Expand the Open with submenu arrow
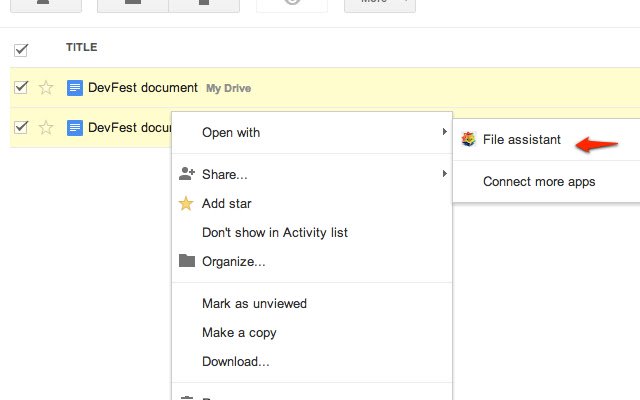The height and width of the screenshot is (400, 640). coord(444,131)
